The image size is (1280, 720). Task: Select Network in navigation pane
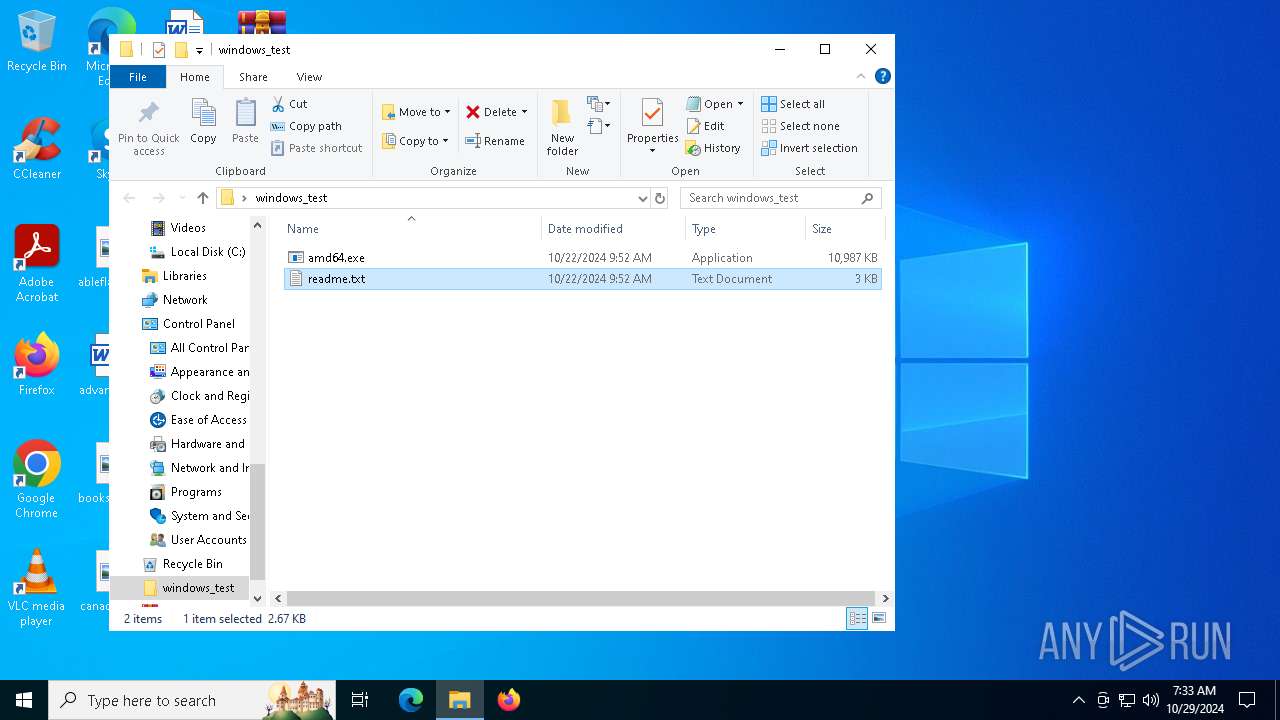pos(175,300)
